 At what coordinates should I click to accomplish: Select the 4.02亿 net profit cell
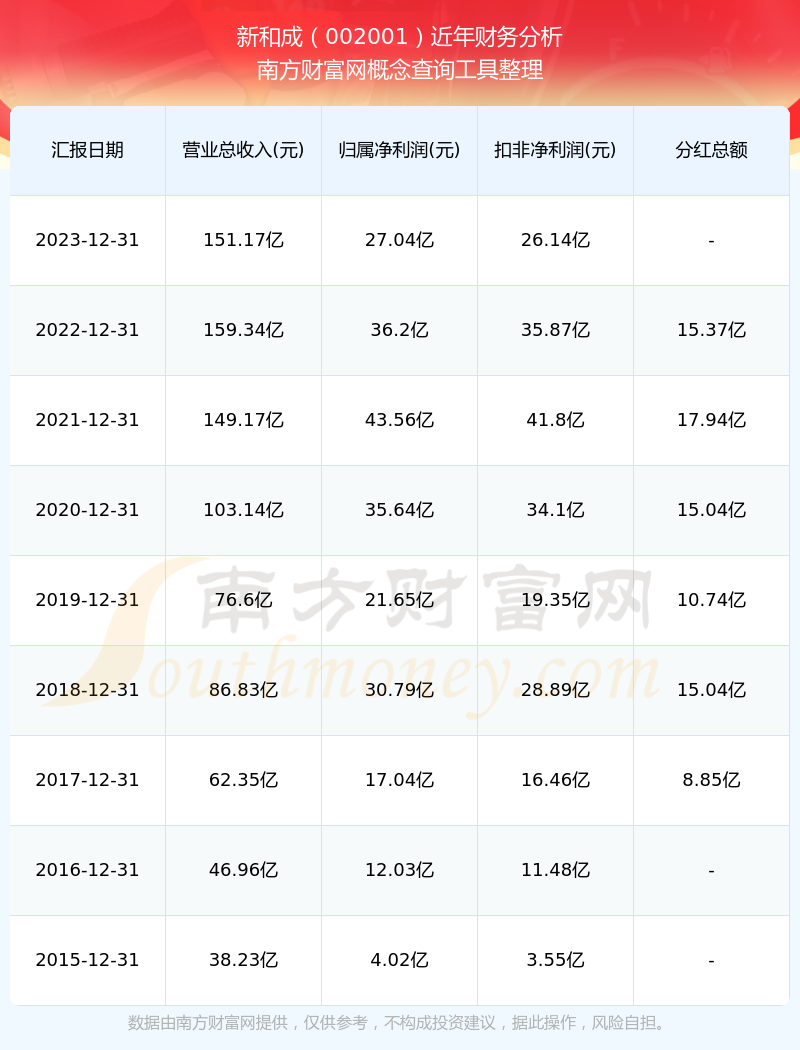(400, 960)
